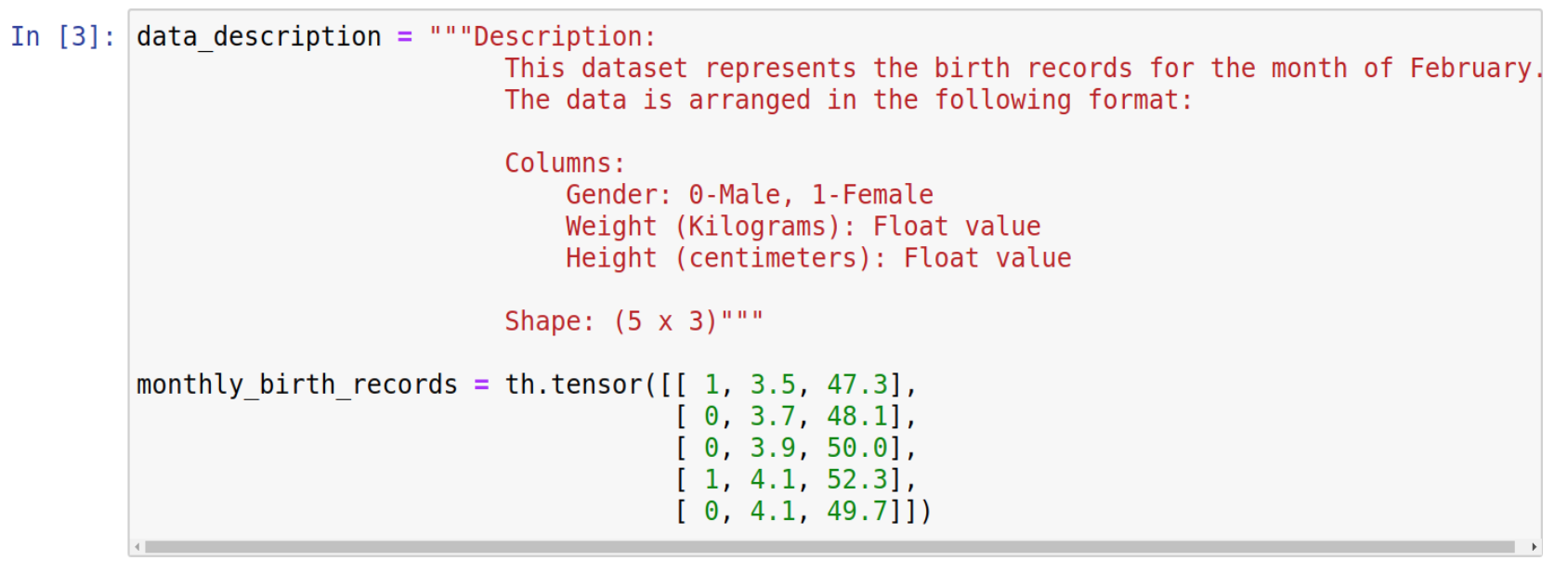Click the value 52.3 in fourth row
The width and height of the screenshot is (1568, 573).
coord(858,479)
